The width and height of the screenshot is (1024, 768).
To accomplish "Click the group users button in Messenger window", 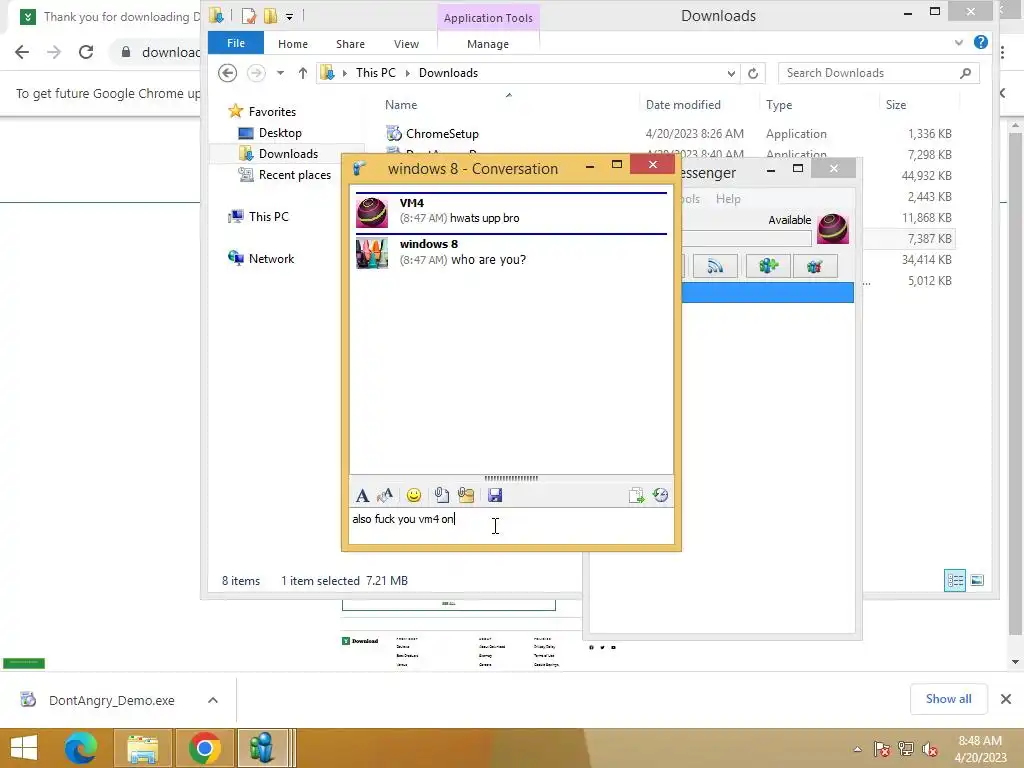I will coord(814,266).
